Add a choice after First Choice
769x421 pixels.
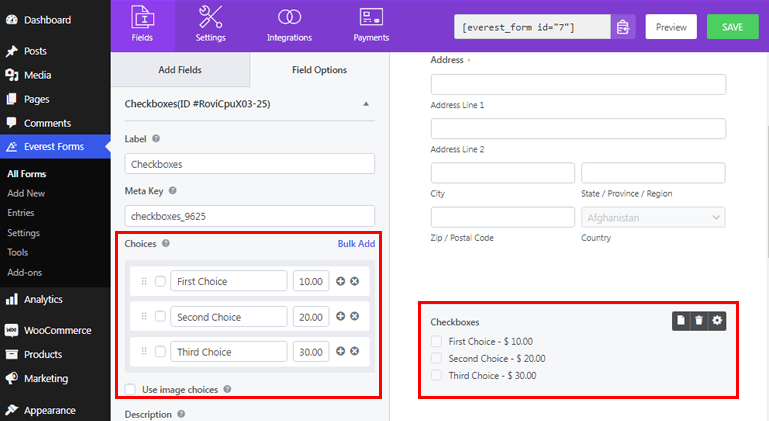340,282
